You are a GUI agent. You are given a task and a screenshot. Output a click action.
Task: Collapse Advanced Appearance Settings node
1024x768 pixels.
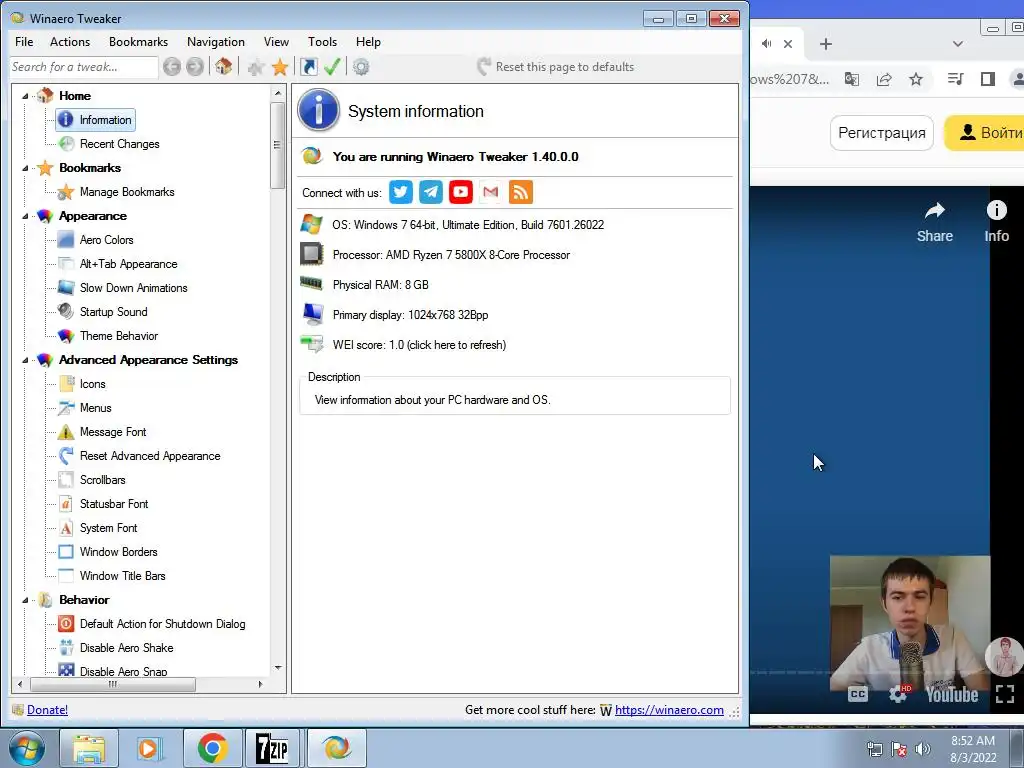tap(25, 360)
